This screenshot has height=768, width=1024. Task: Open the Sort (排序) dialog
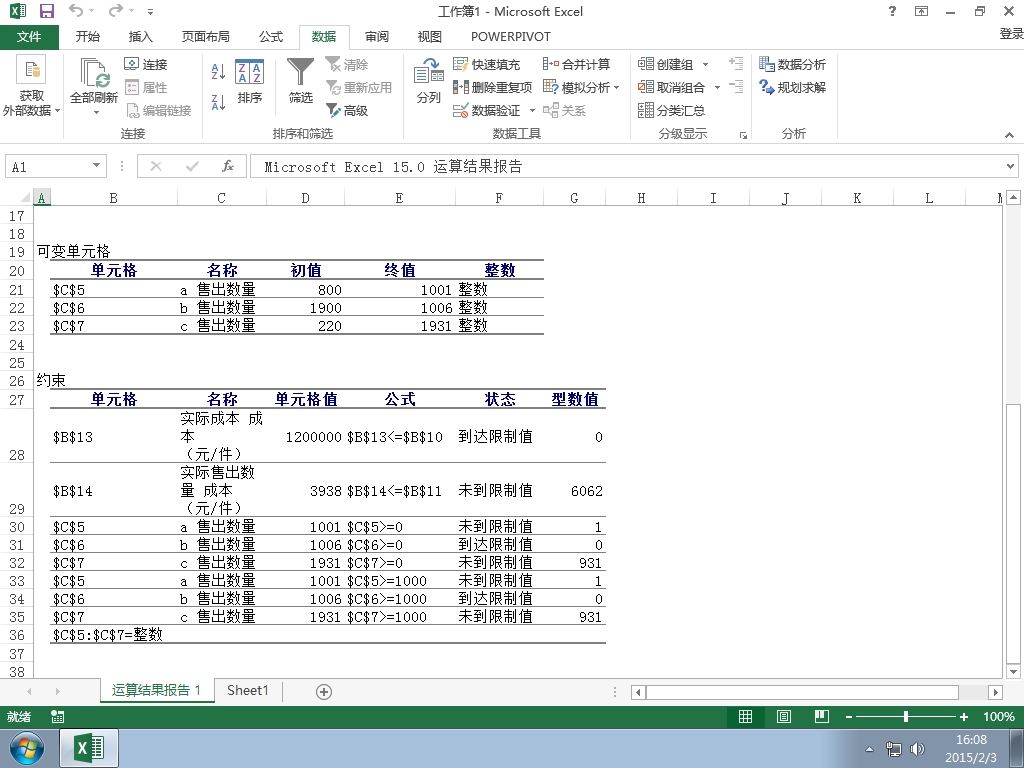coord(249,81)
